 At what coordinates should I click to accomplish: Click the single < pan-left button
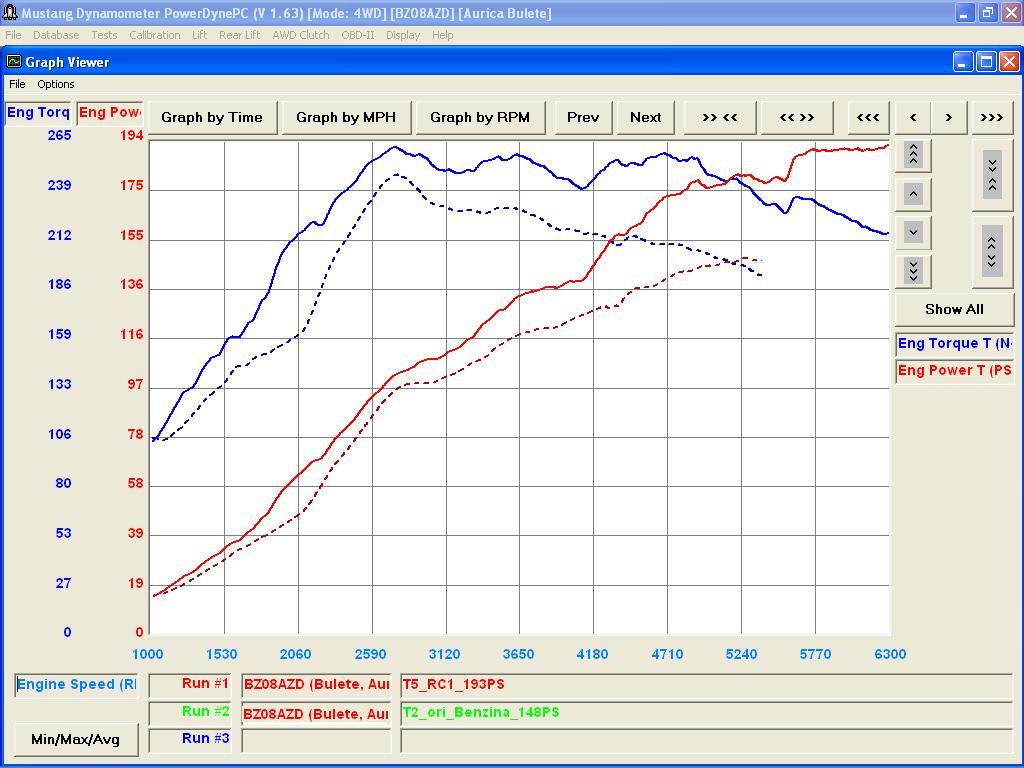(913, 118)
